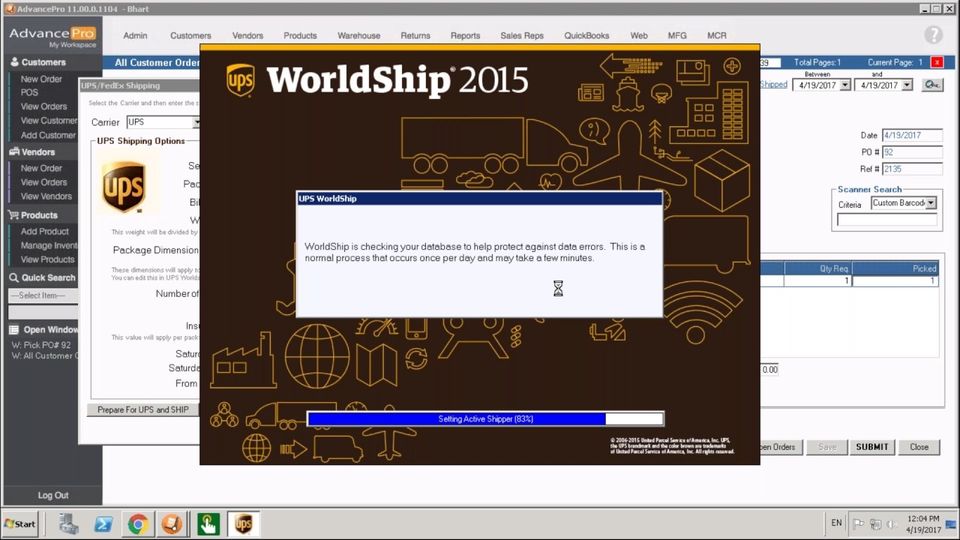The image size is (960, 540).
Task: Click the SUBMIT button
Action: [872, 447]
